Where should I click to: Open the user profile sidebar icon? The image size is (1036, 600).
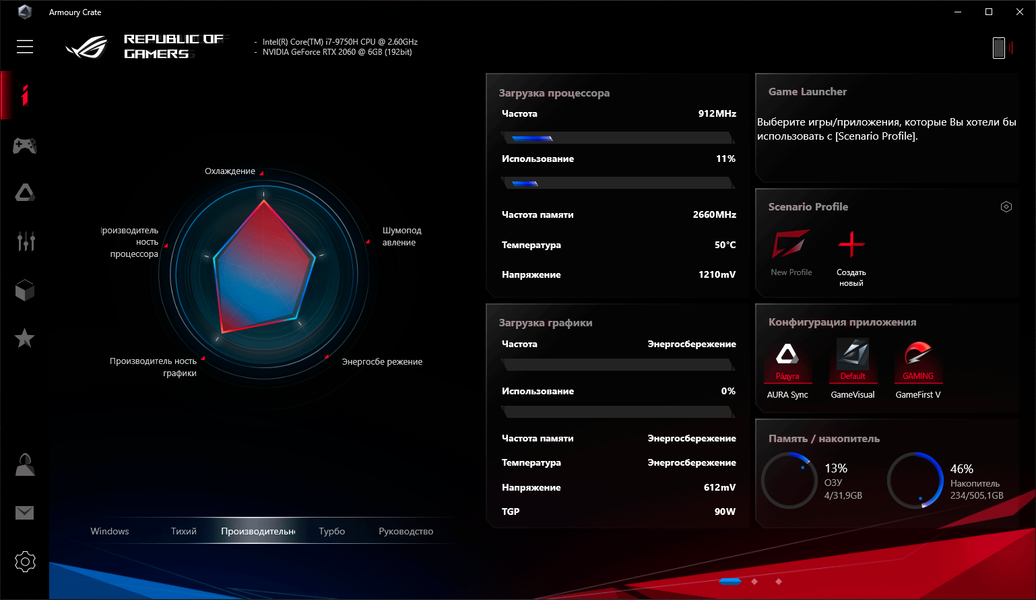click(x=25, y=465)
